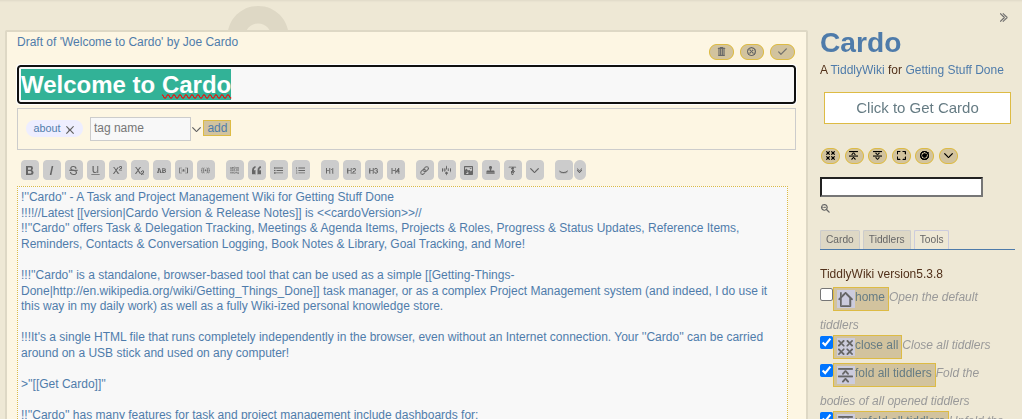This screenshot has height=419, width=1022.
Task: Click the excise text toolbar icon
Action: pyautogui.click(x=446, y=171)
